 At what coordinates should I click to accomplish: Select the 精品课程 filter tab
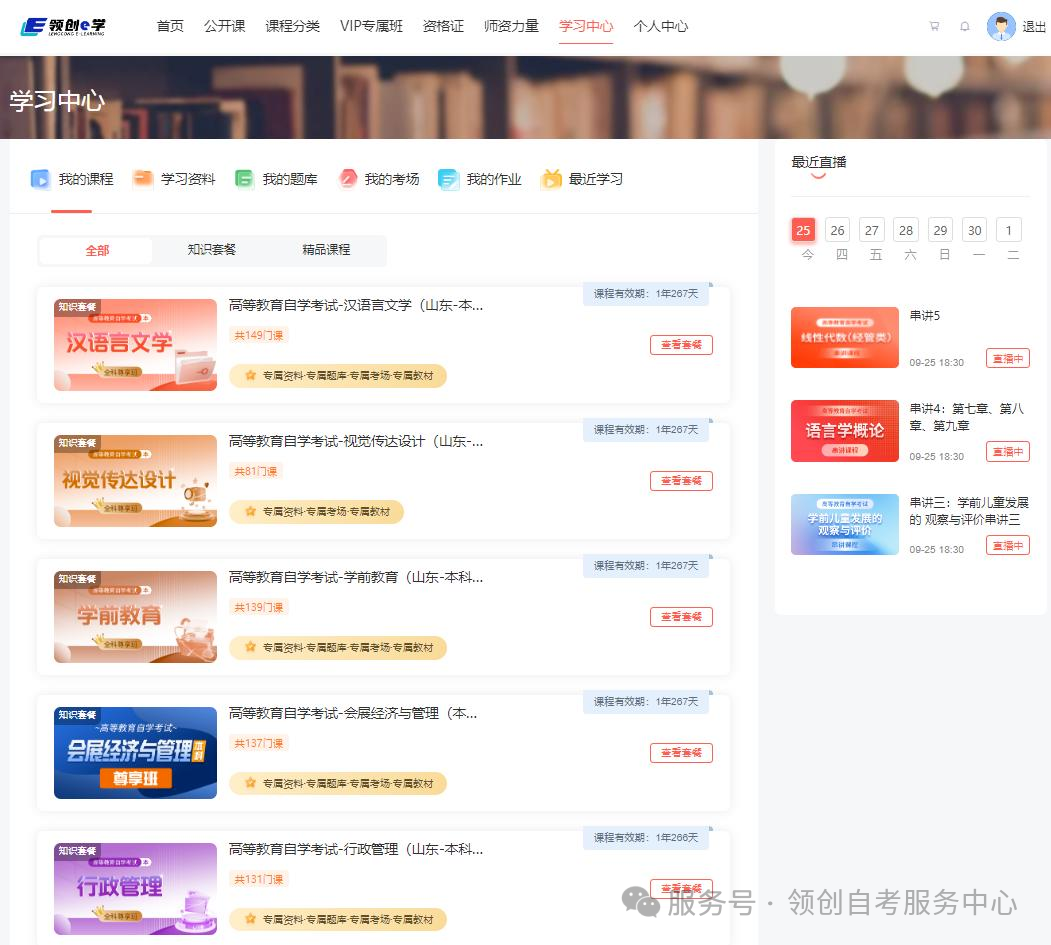(327, 250)
